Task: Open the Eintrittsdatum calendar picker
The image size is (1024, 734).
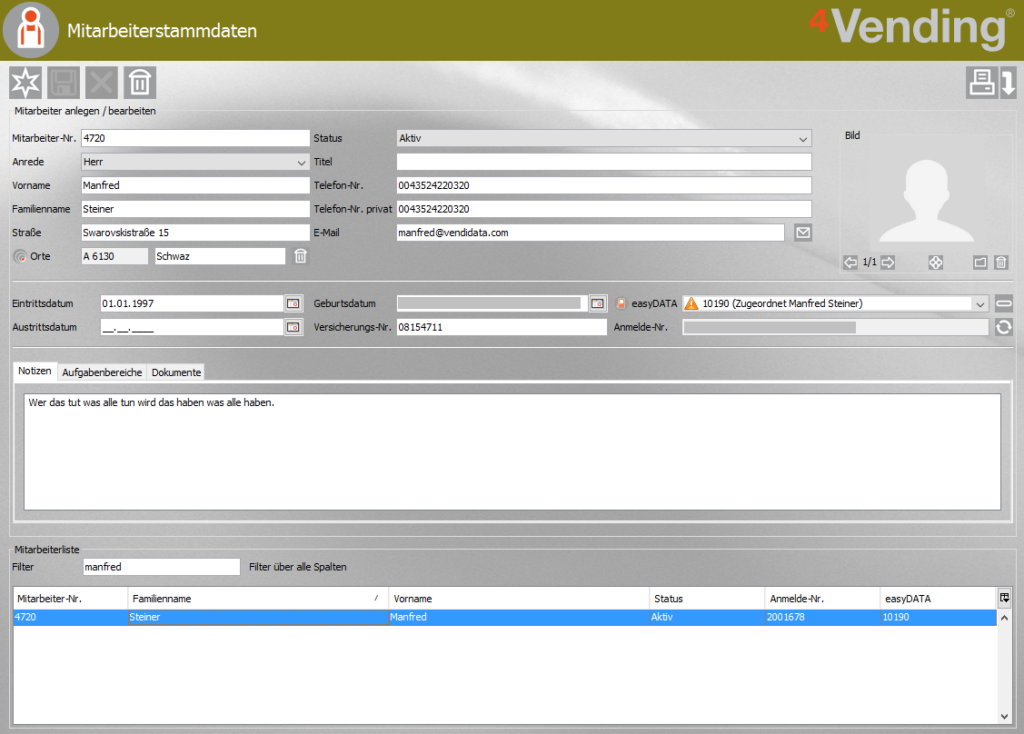Action: [293, 304]
